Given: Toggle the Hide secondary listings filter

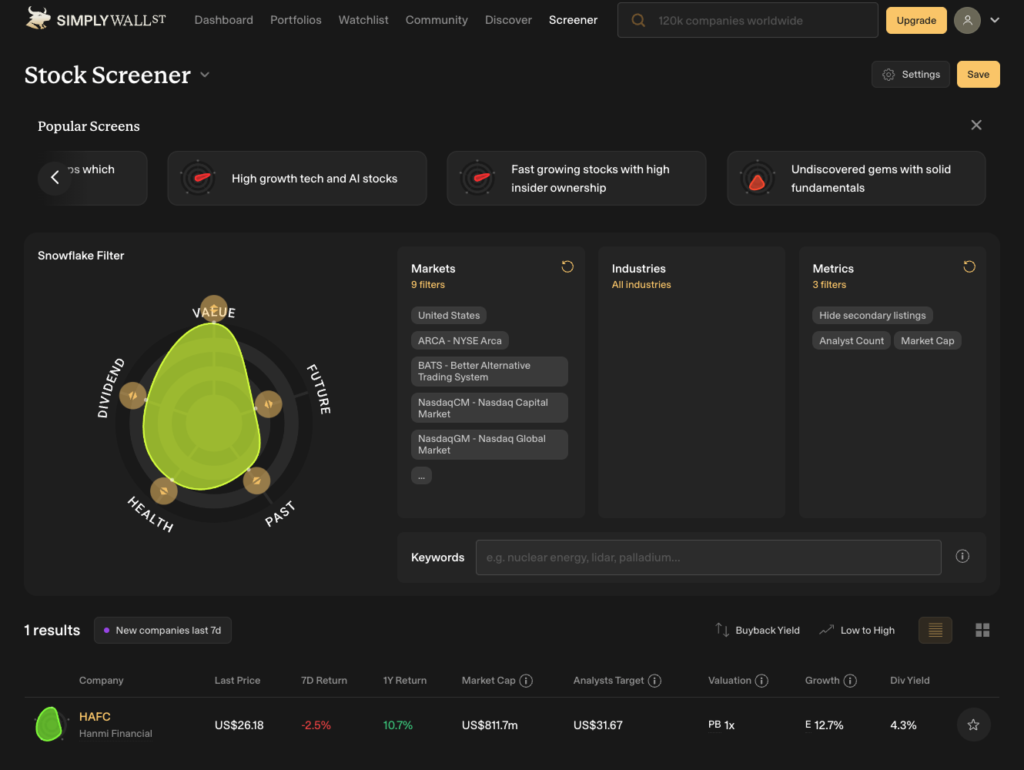Looking at the screenshot, I should (x=872, y=315).
